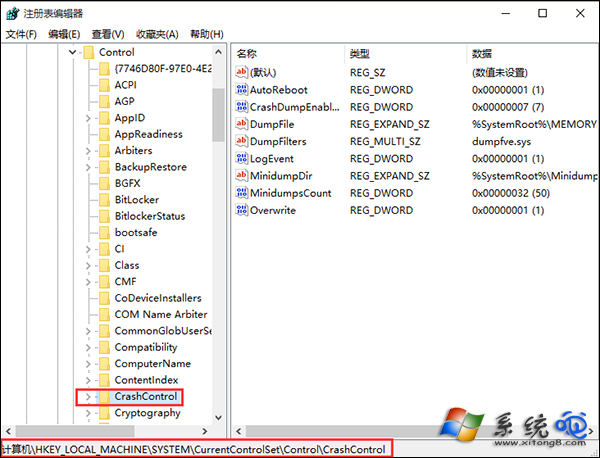The width and height of the screenshot is (600, 458).
Task: Click the tree pane scroll up arrow
Action: point(218,52)
